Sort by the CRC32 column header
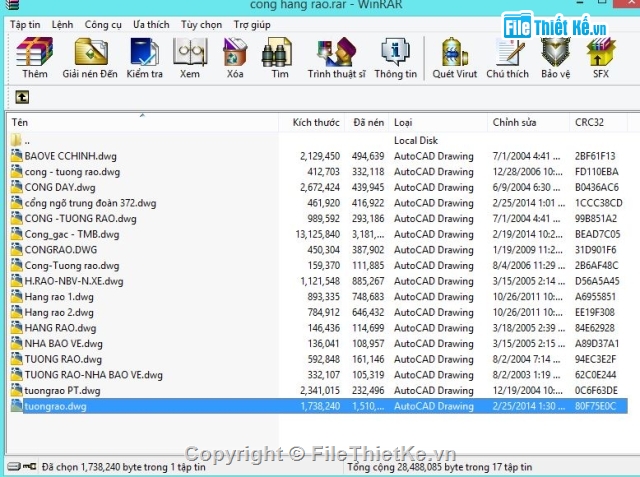Viewport: 640px width, 477px height. coord(598,122)
